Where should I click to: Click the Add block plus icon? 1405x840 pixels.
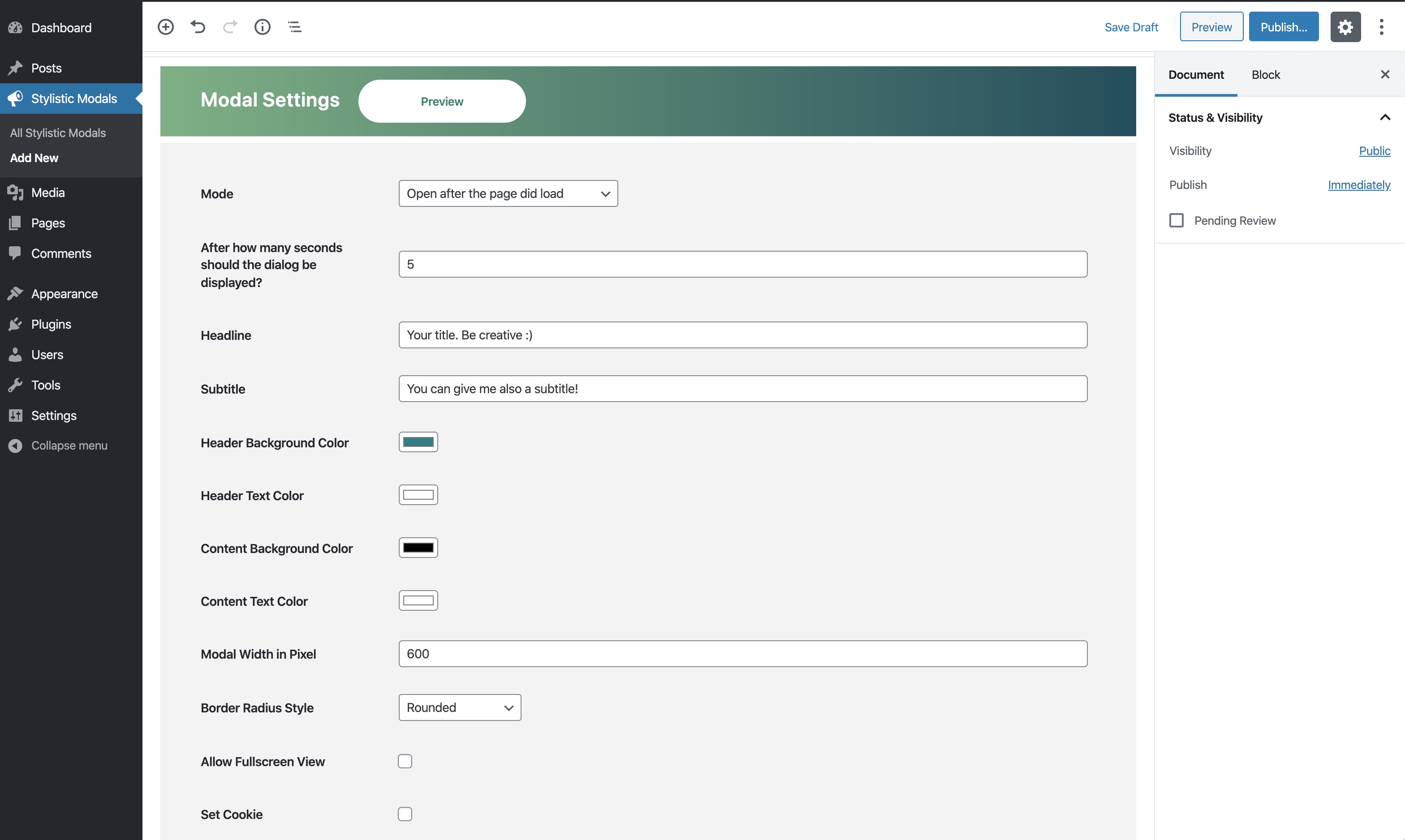click(165, 26)
